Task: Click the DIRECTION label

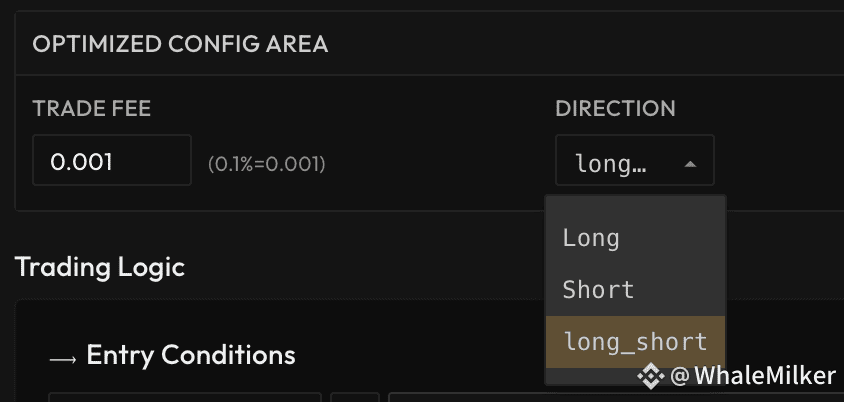Action: 615,109
